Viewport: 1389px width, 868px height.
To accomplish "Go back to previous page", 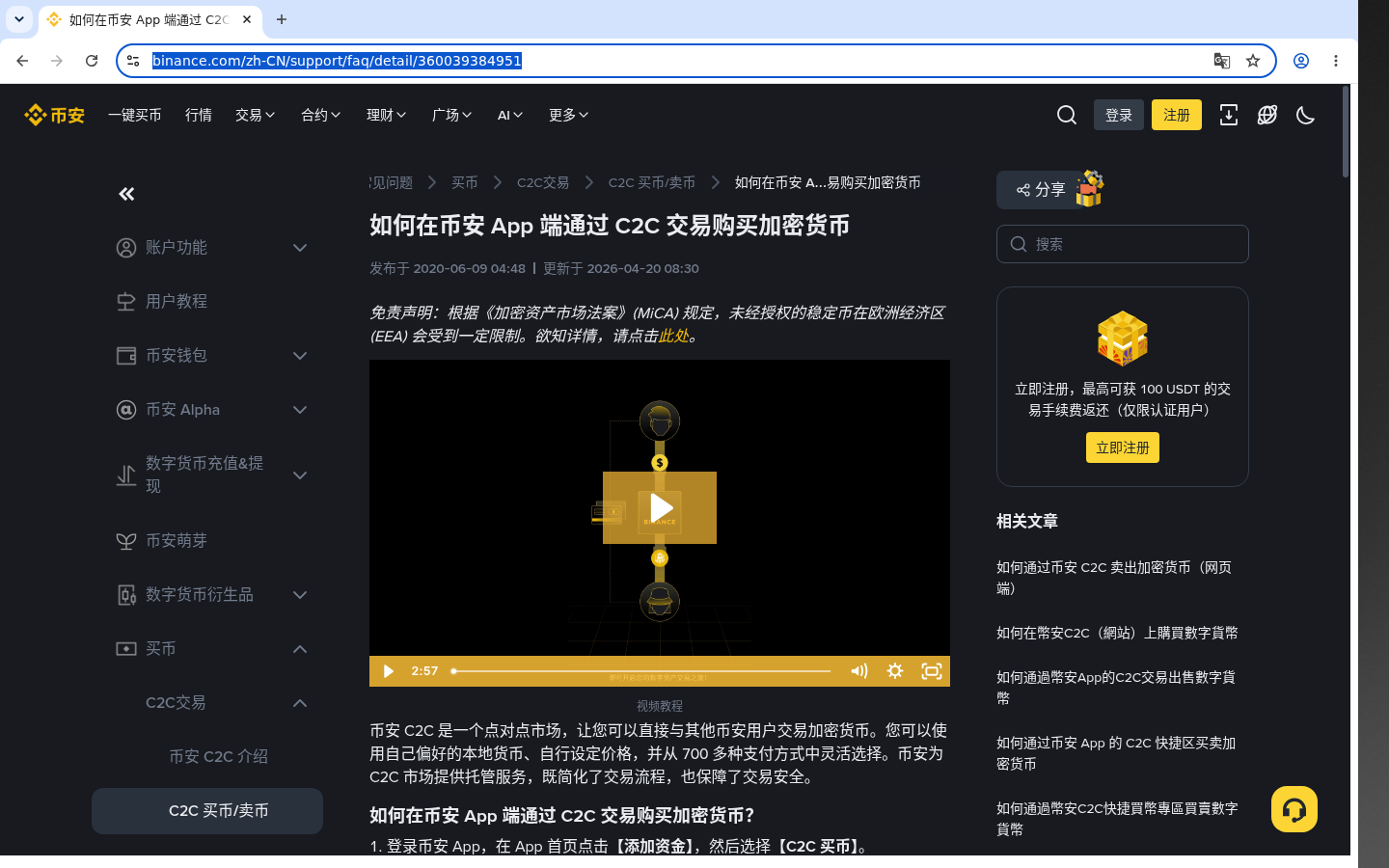I will (22, 61).
